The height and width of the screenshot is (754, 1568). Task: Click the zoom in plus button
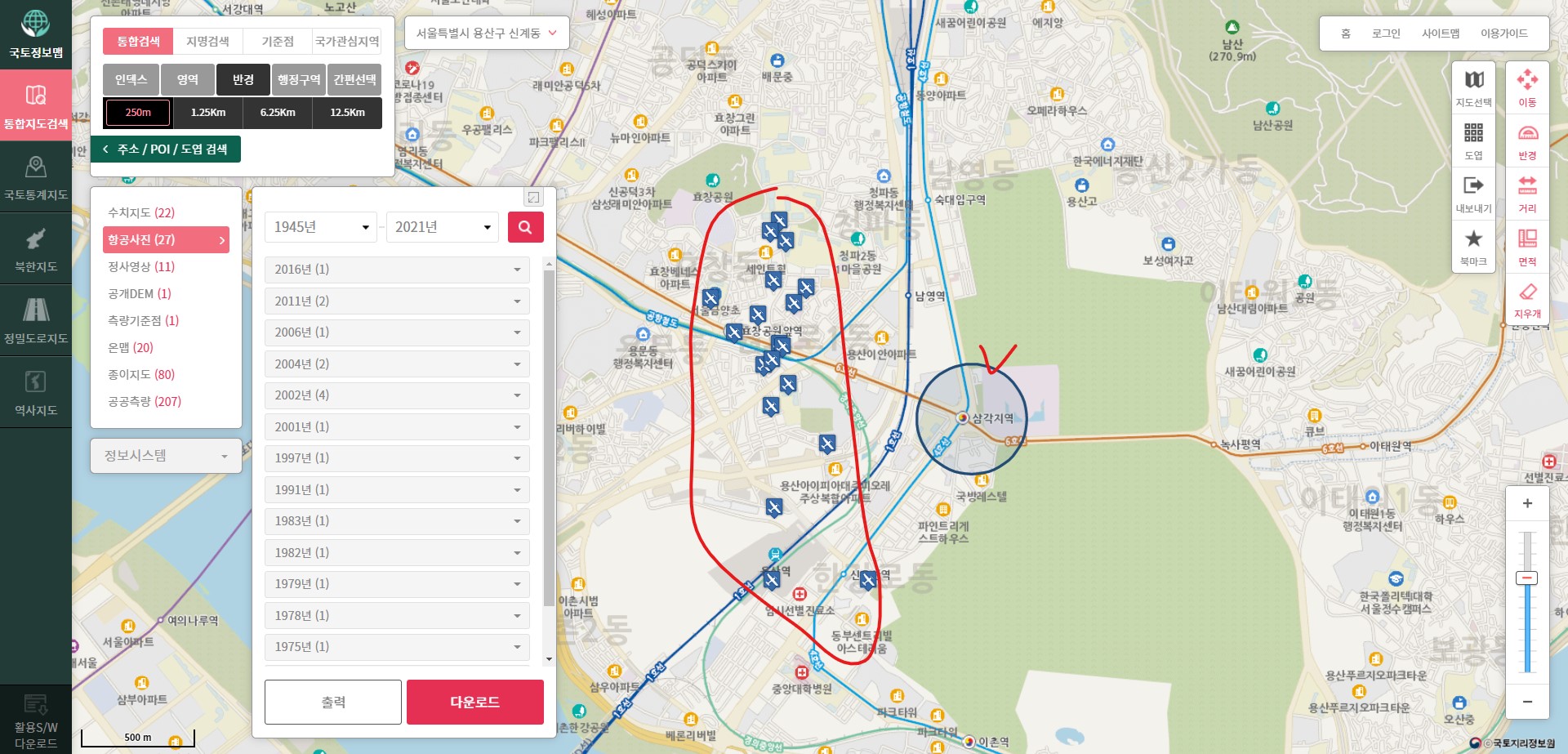1527,503
